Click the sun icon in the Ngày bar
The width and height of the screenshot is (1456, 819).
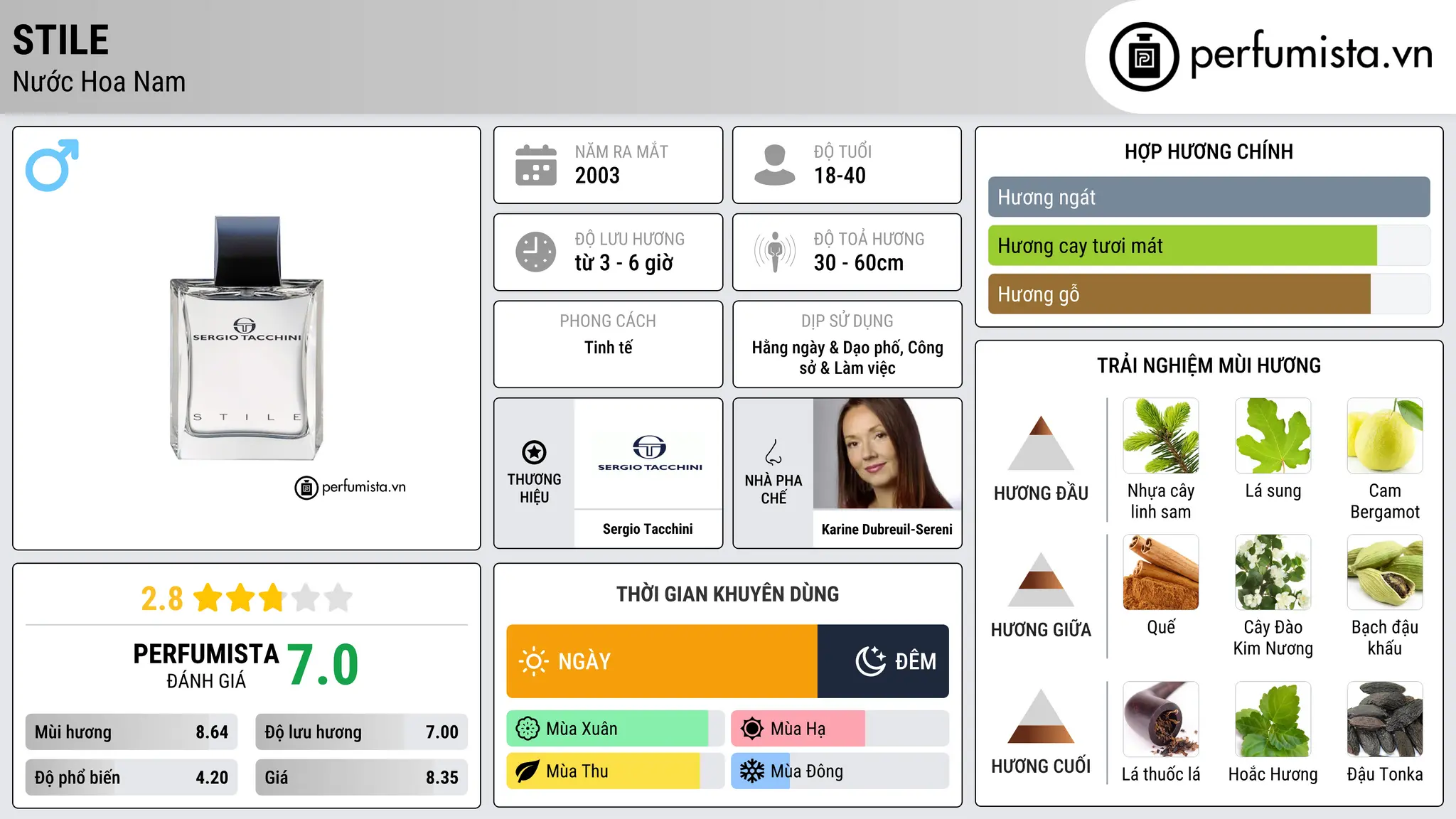tap(534, 661)
